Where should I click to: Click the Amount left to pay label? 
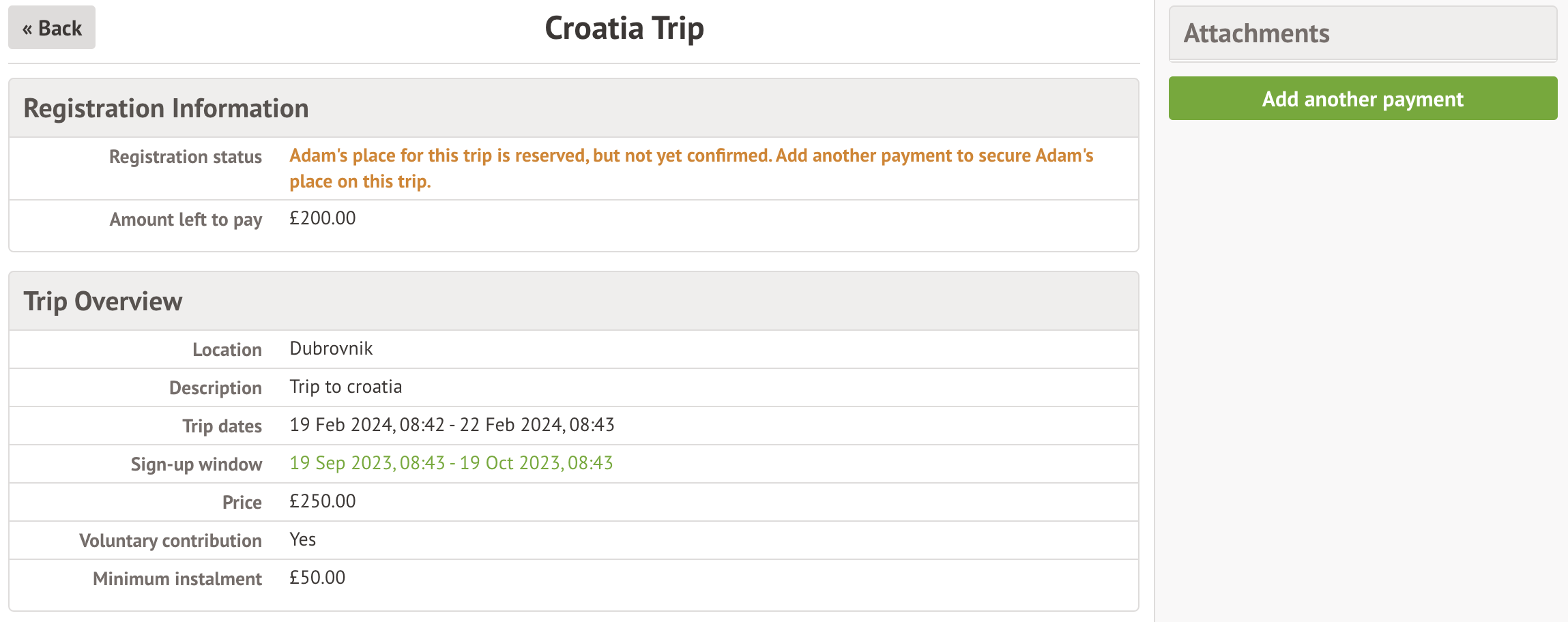pyautogui.click(x=186, y=220)
